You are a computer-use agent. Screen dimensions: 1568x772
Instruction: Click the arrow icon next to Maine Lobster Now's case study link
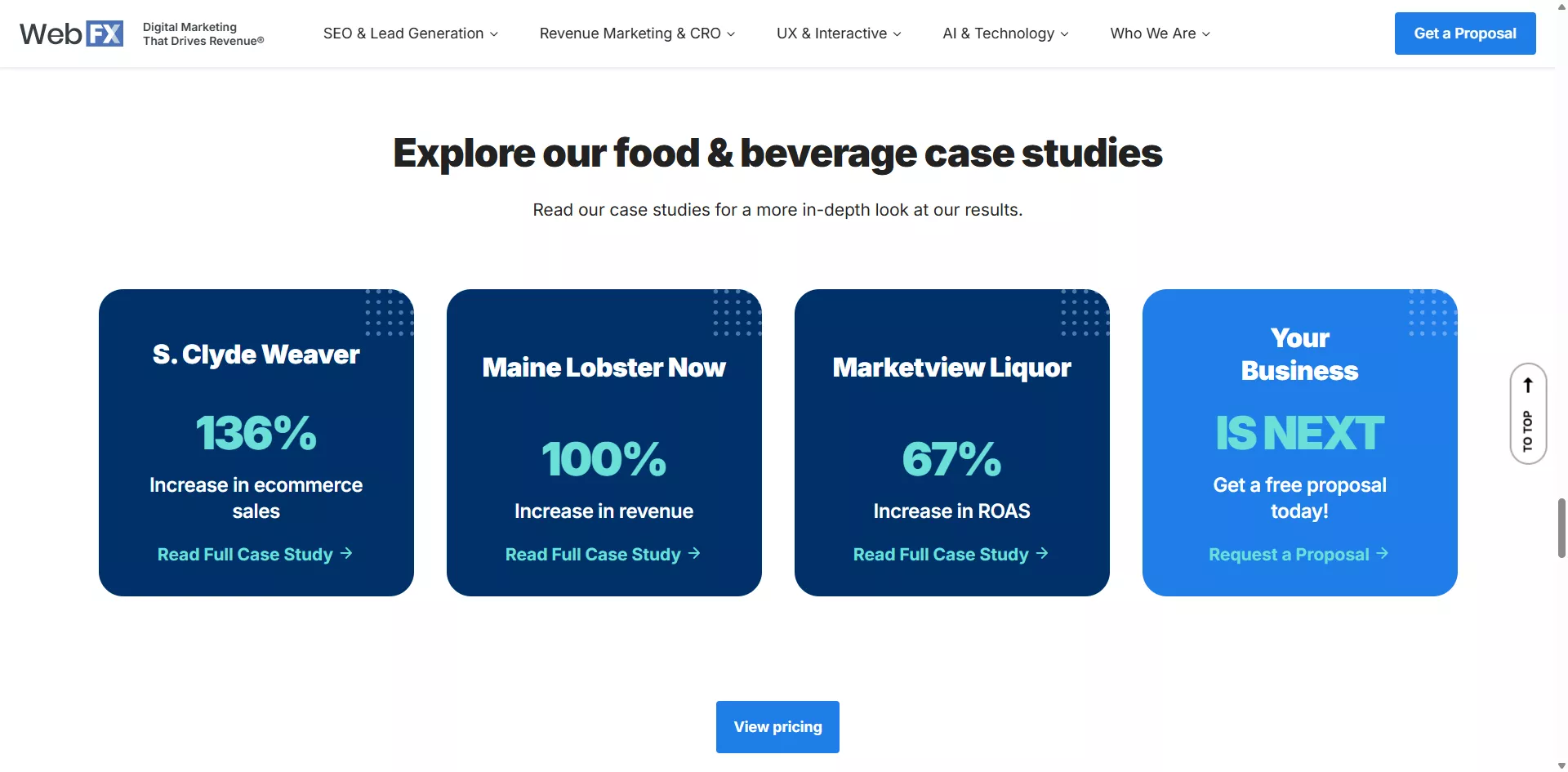(693, 554)
